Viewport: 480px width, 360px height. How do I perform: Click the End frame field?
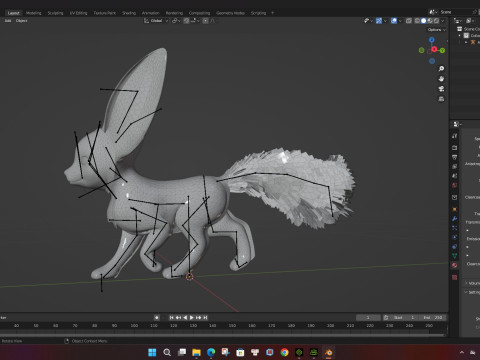433,318
